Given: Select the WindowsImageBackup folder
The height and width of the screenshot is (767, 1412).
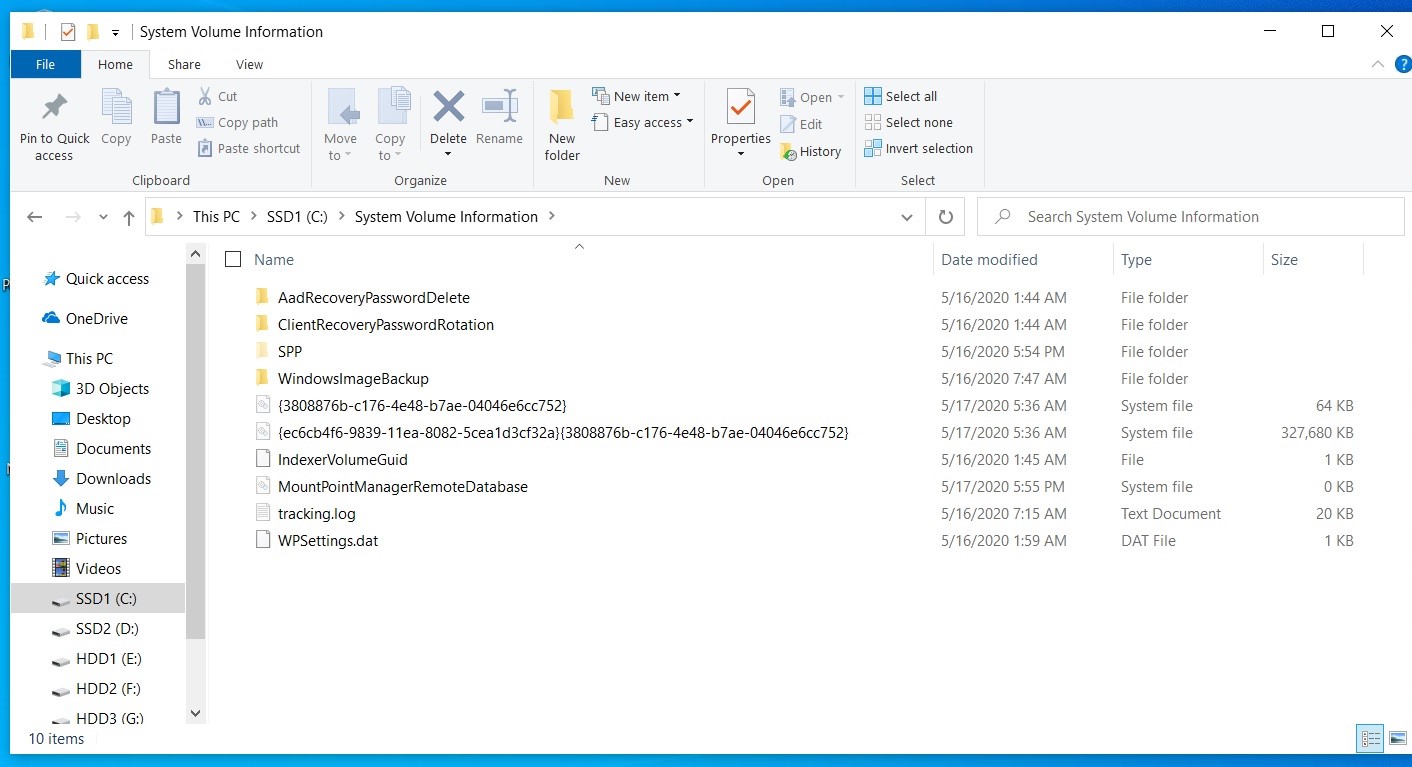Looking at the screenshot, I should [x=353, y=378].
